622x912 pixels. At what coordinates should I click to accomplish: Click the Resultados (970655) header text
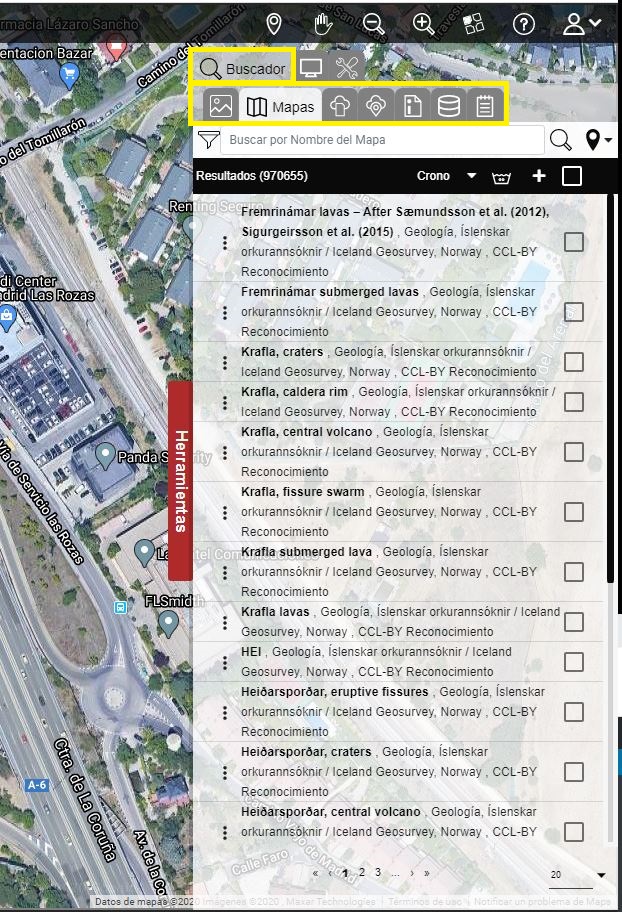[252, 176]
